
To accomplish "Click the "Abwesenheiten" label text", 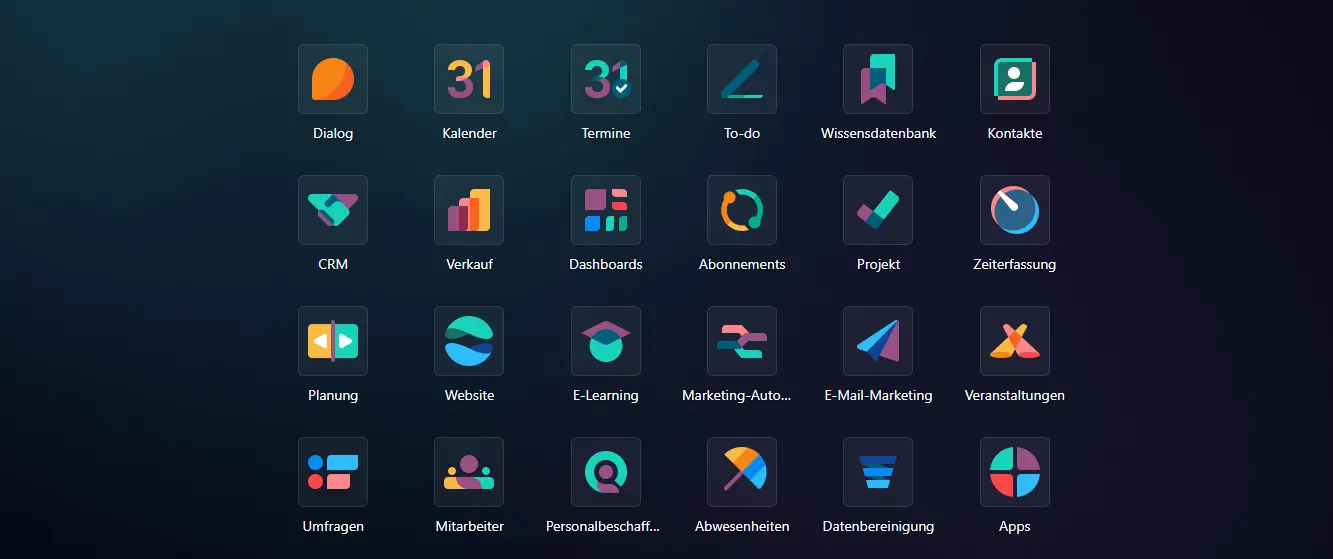I will click(742, 526).
